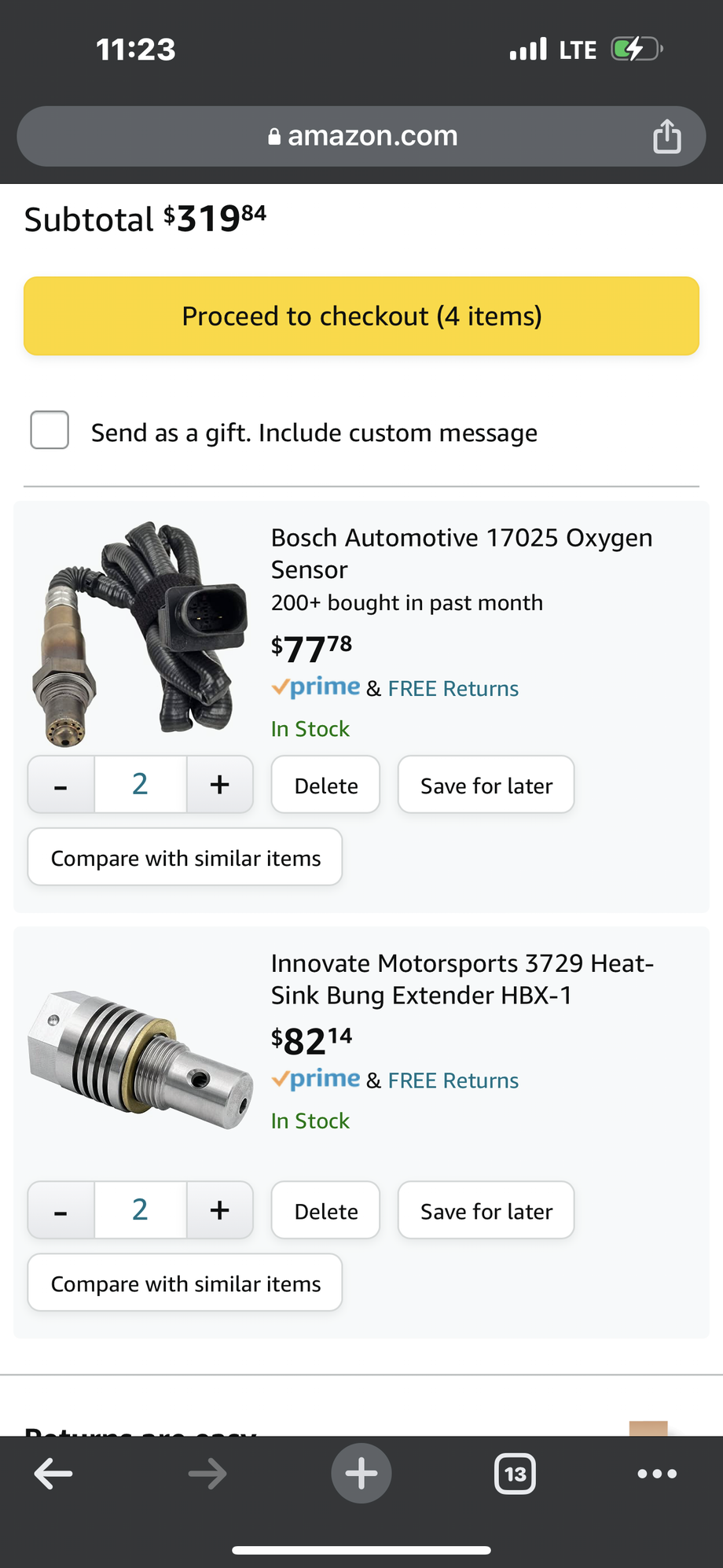The height and width of the screenshot is (1568, 723).
Task: Open Bosch Automotive 17025 Oxygen Sensor title
Action: tap(461, 553)
